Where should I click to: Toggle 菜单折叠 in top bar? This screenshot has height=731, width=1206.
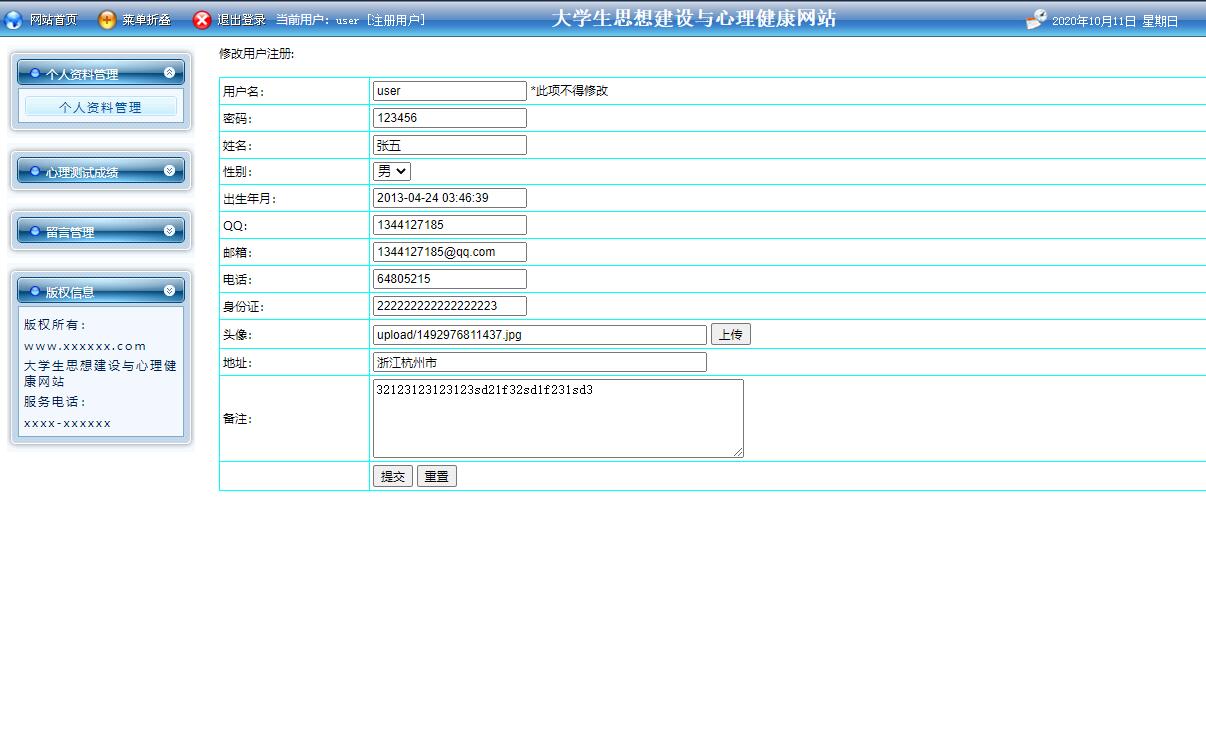(x=147, y=20)
